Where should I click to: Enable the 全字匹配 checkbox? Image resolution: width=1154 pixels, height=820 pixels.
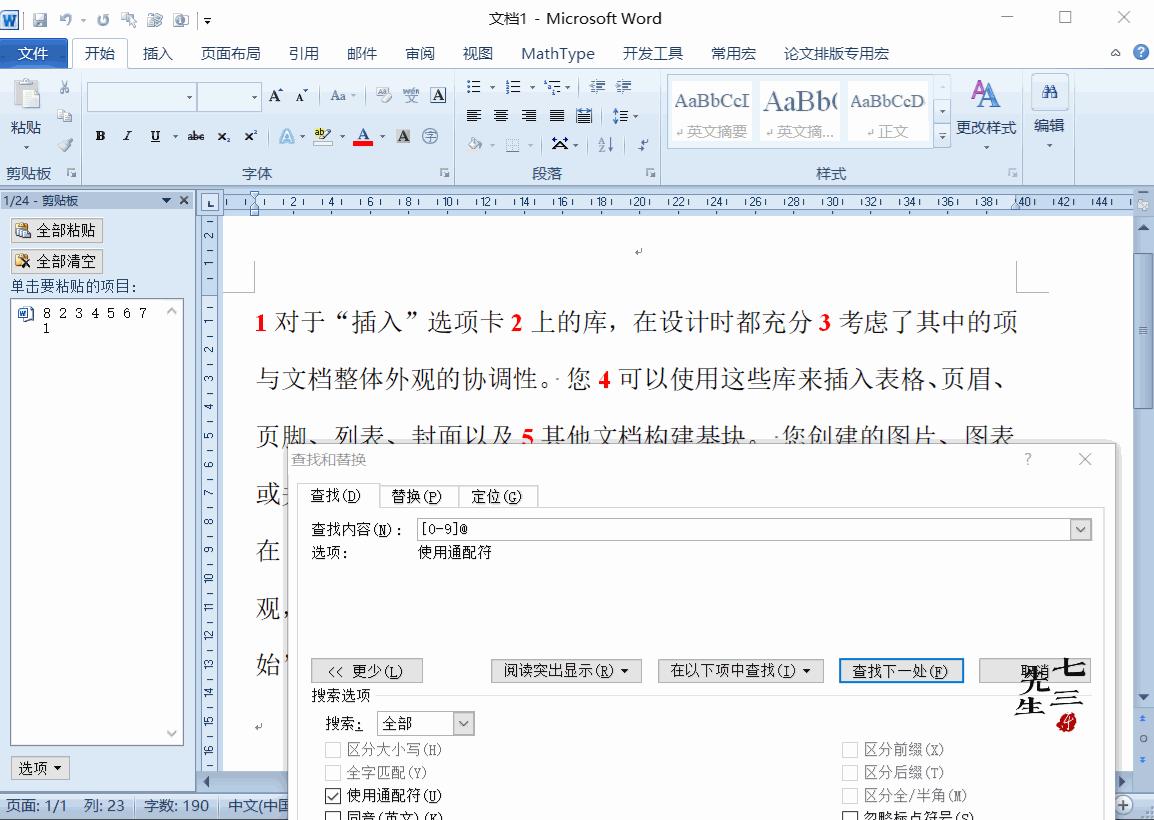tap(331, 773)
